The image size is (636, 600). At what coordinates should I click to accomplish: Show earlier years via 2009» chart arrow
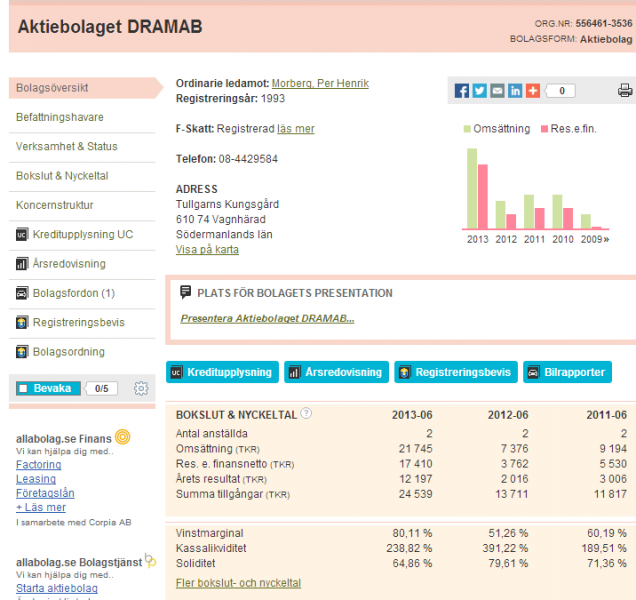point(606,239)
